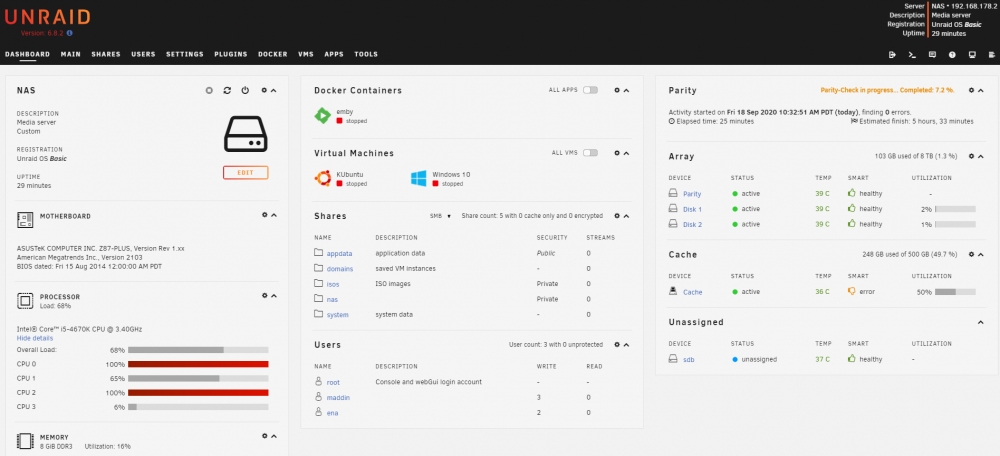The image size is (1000, 456).
Task: Collapse the Parity section chevron
Action: (981, 91)
